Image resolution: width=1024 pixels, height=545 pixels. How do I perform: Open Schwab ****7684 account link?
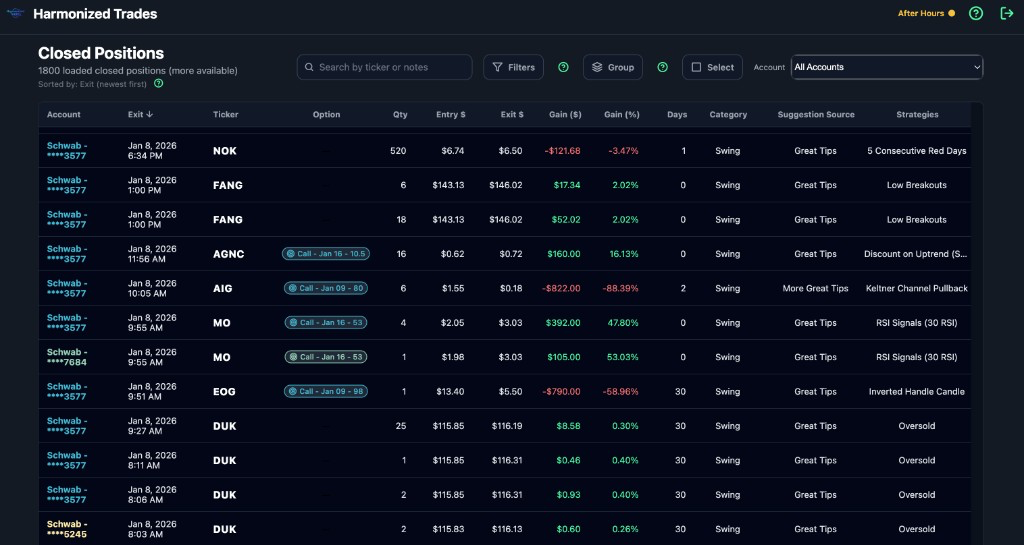pyautogui.click(x=67, y=357)
